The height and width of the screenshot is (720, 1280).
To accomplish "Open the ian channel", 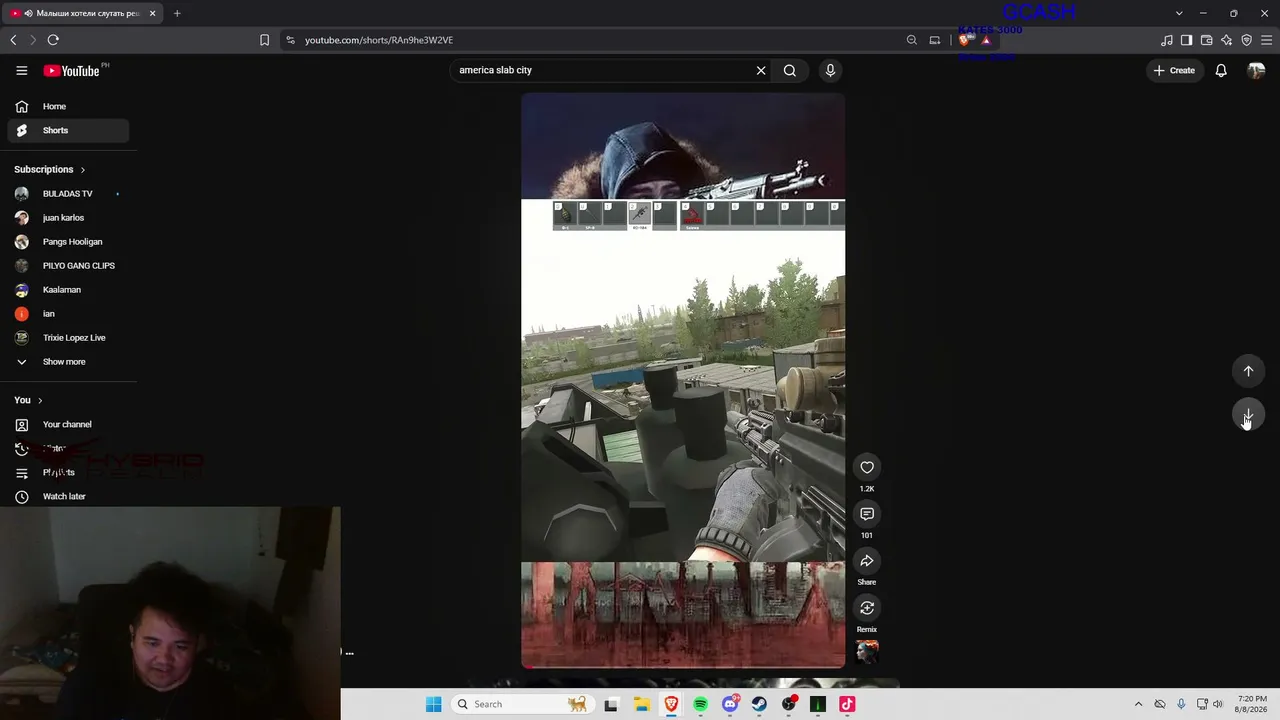I will tap(68, 314).
